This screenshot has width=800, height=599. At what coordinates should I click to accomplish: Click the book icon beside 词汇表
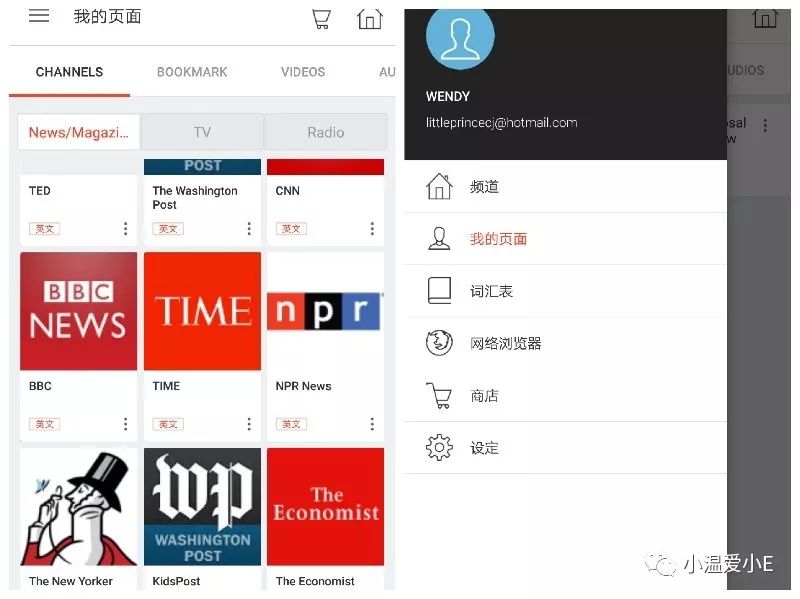click(x=439, y=290)
